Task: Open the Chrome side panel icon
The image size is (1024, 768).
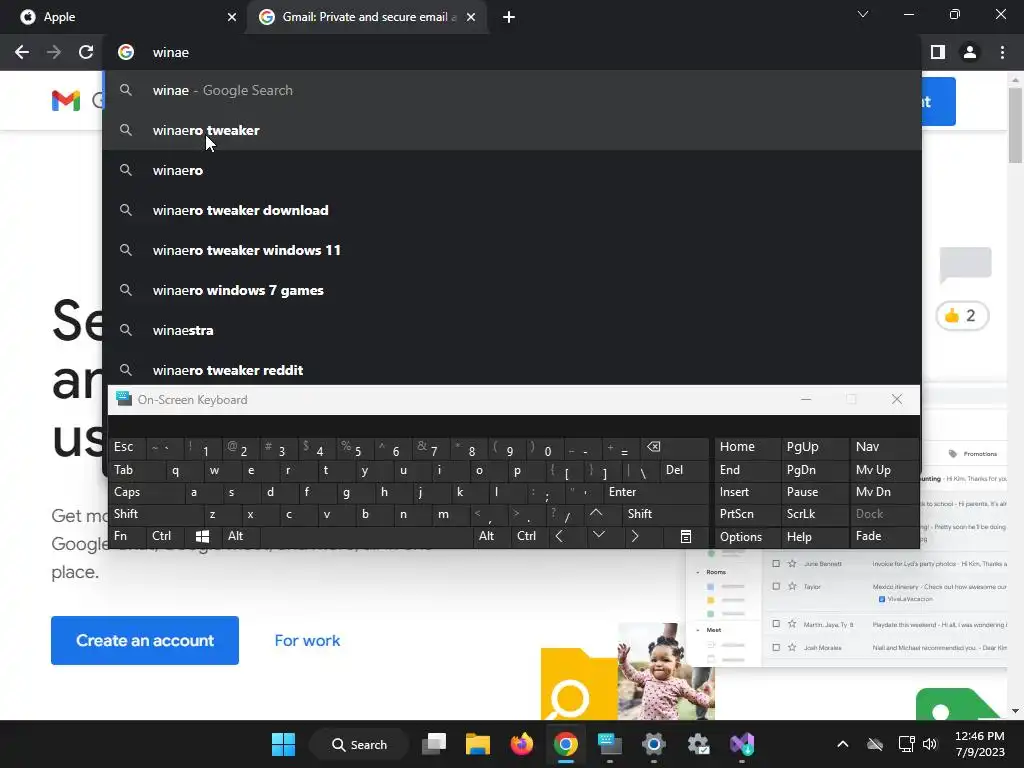Action: click(938, 52)
